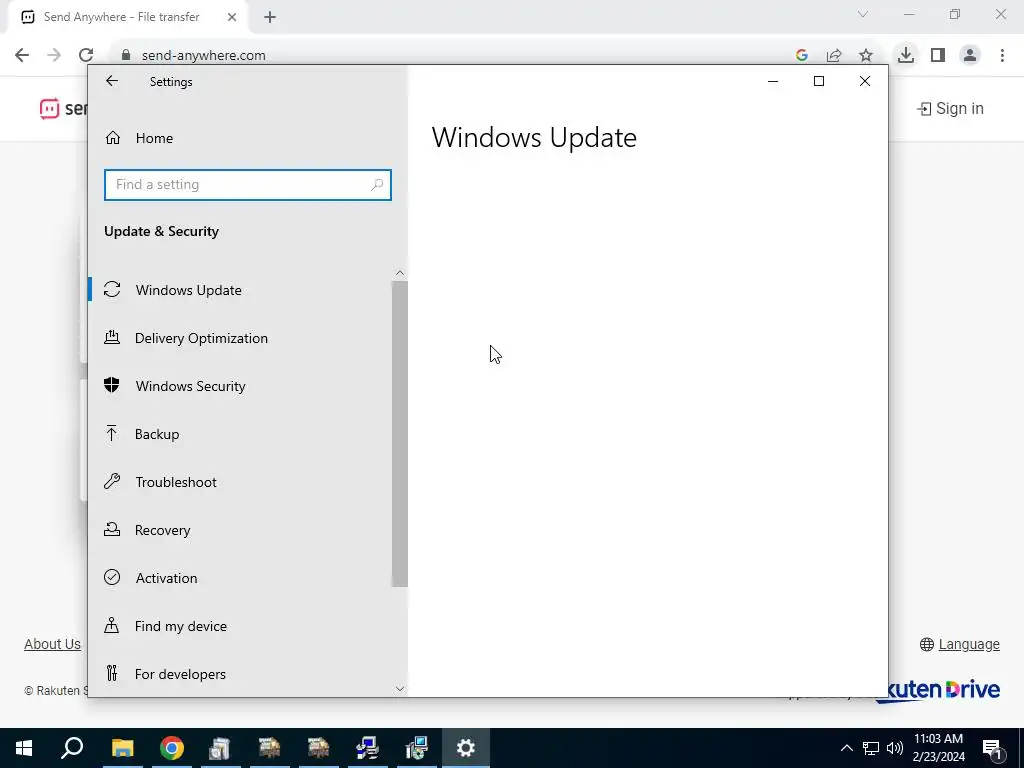
Task: Click About Us link in webpage footer
Action: (x=52, y=644)
